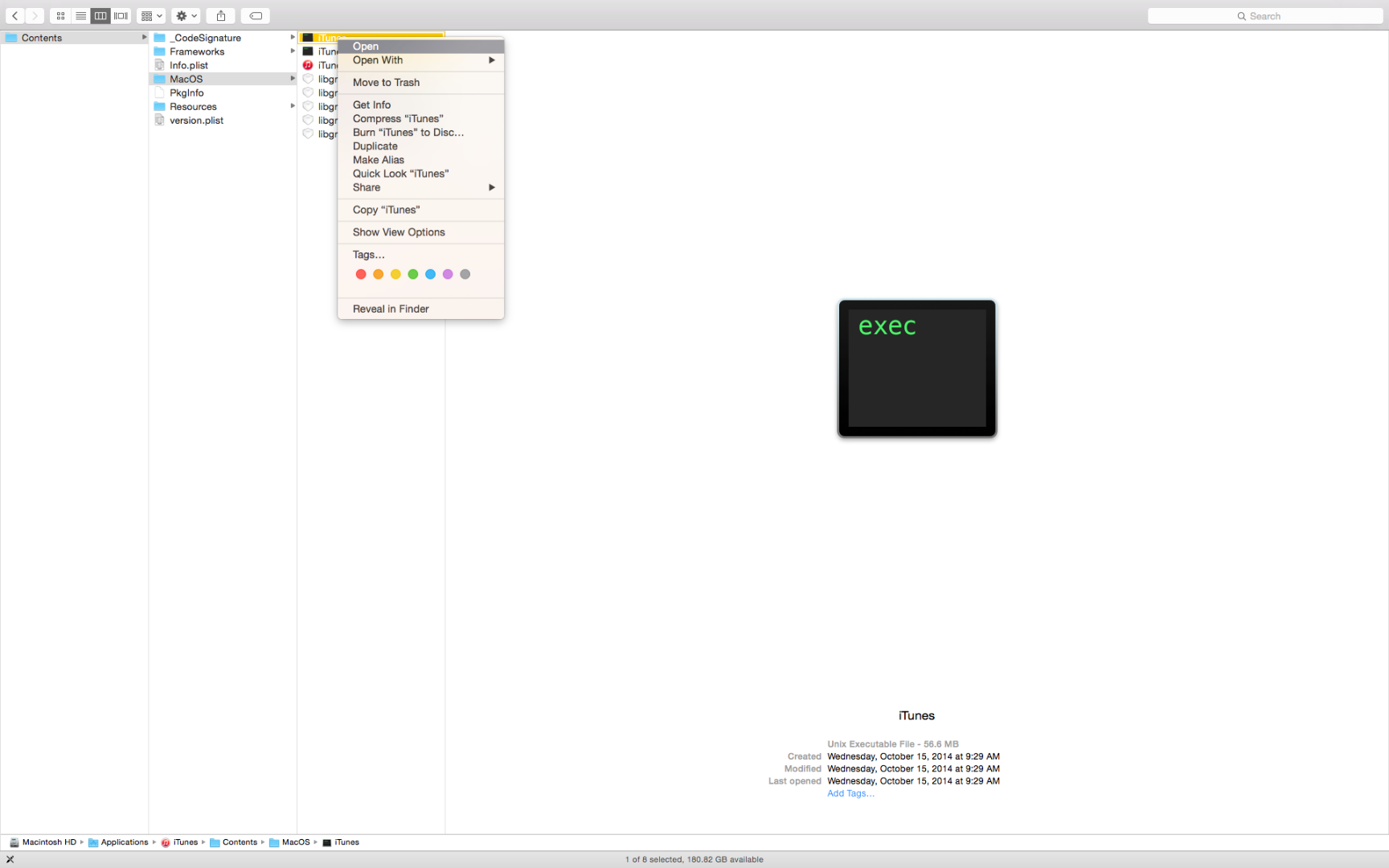The height and width of the screenshot is (868, 1389).
Task: Apply the green tag color
Action: pyautogui.click(x=413, y=274)
